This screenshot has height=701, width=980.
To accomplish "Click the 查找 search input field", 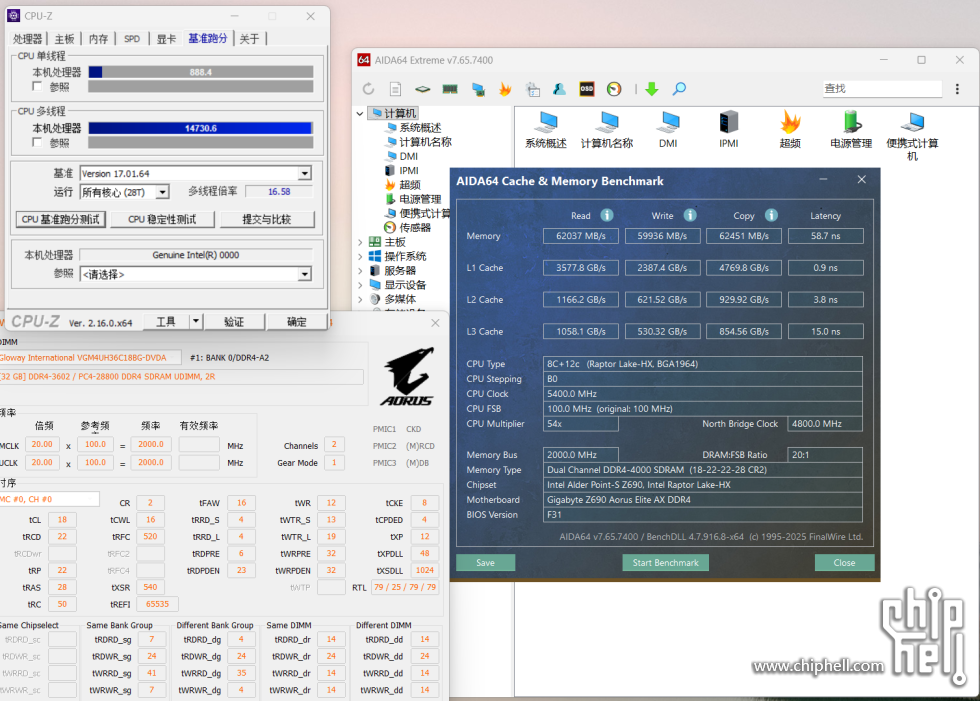I will (x=880, y=89).
